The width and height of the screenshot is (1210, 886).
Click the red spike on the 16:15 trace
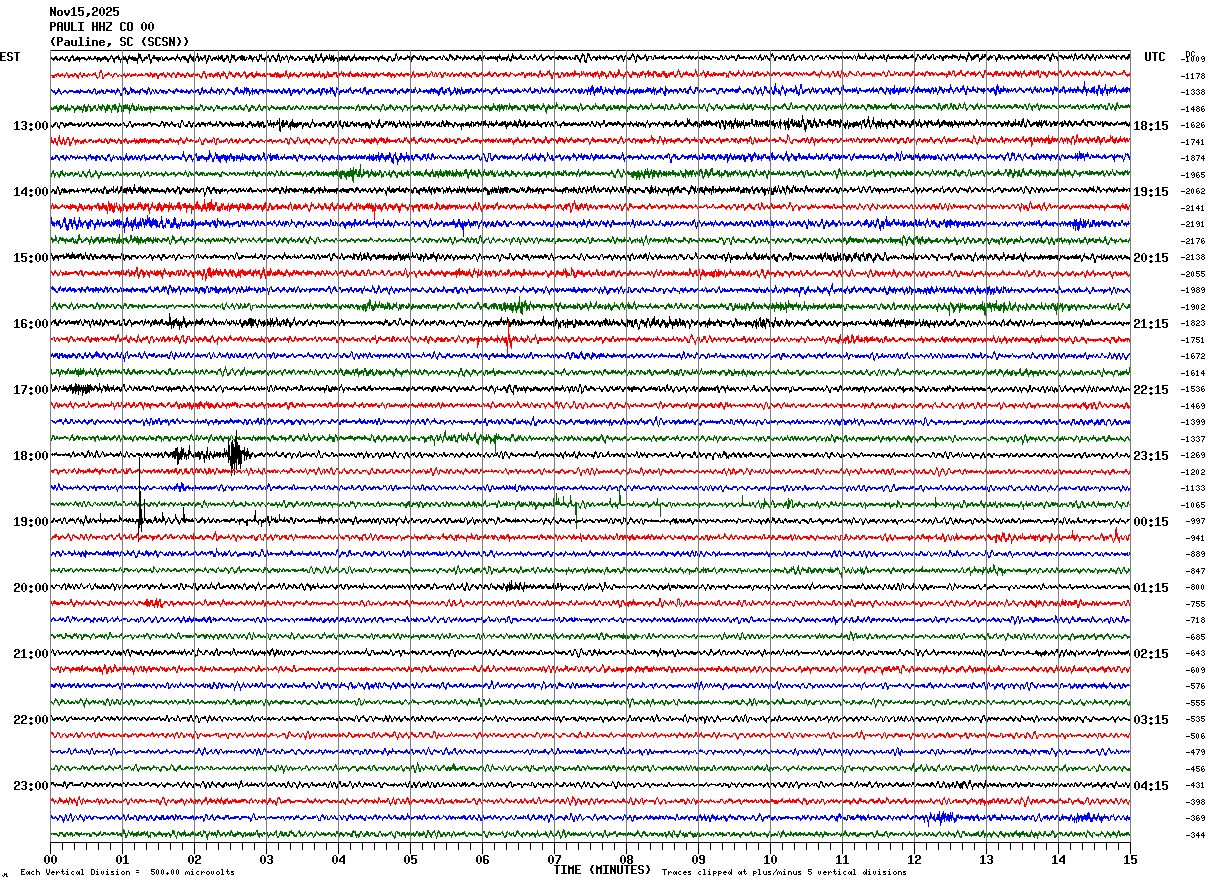point(508,337)
